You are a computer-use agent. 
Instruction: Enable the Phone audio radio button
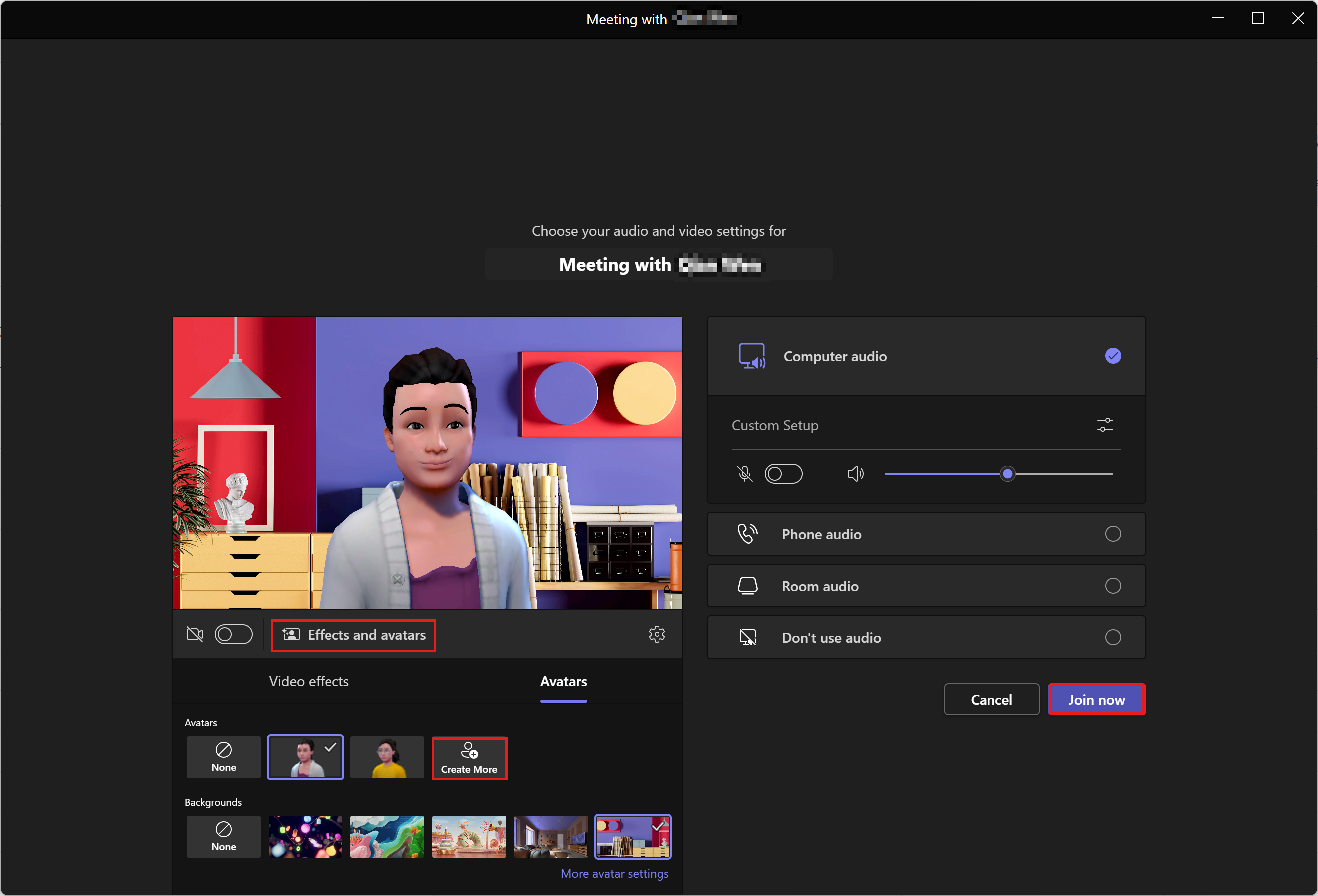1113,533
